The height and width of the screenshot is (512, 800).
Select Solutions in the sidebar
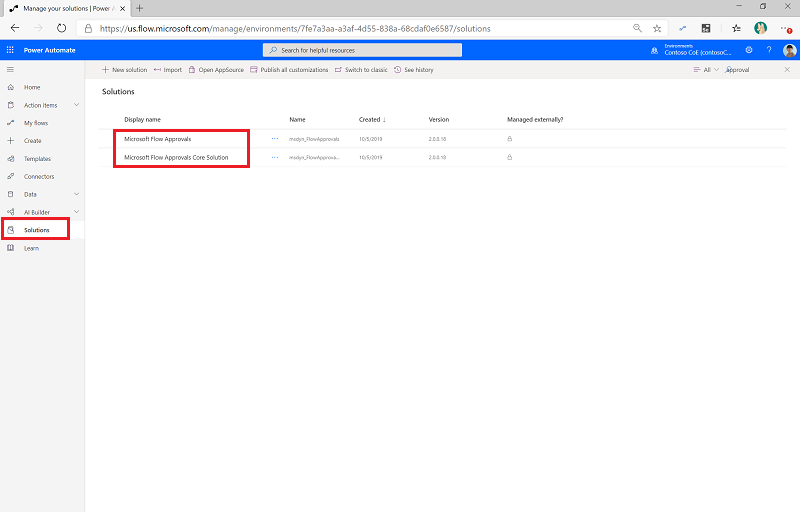coord(37,230)
